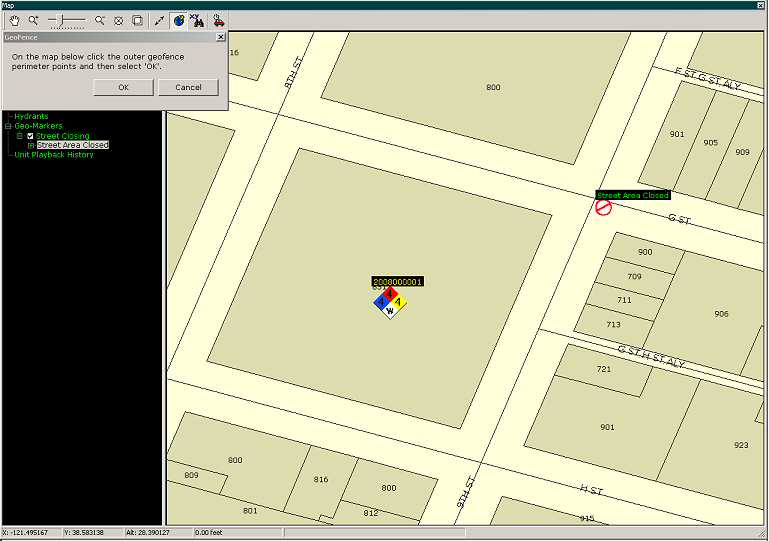Uncheck the Street Closing checkbox
The height and width of the screenshot is (541, 769).
(31, 136)
